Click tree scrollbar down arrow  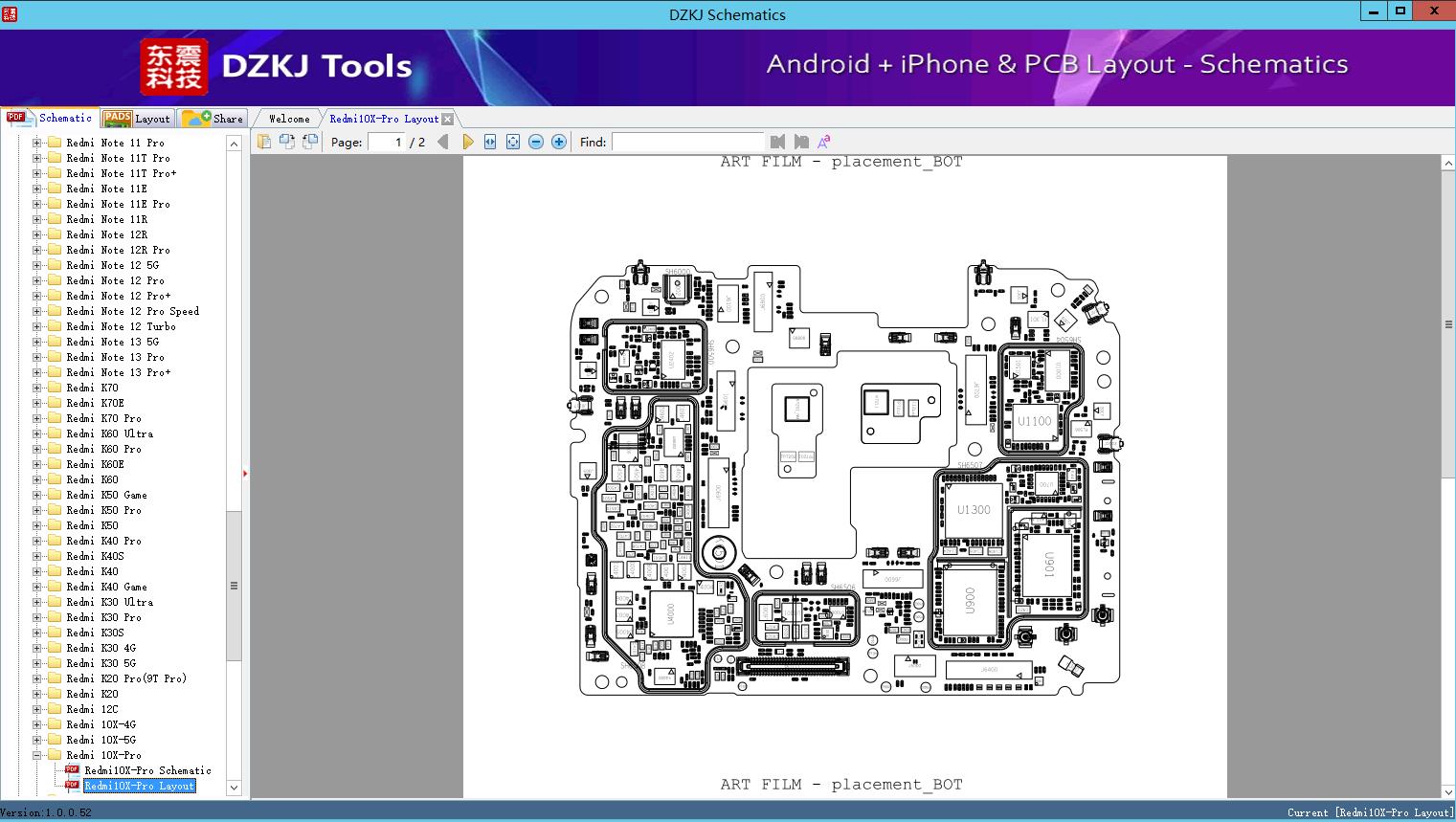click(x=234, y=788)
